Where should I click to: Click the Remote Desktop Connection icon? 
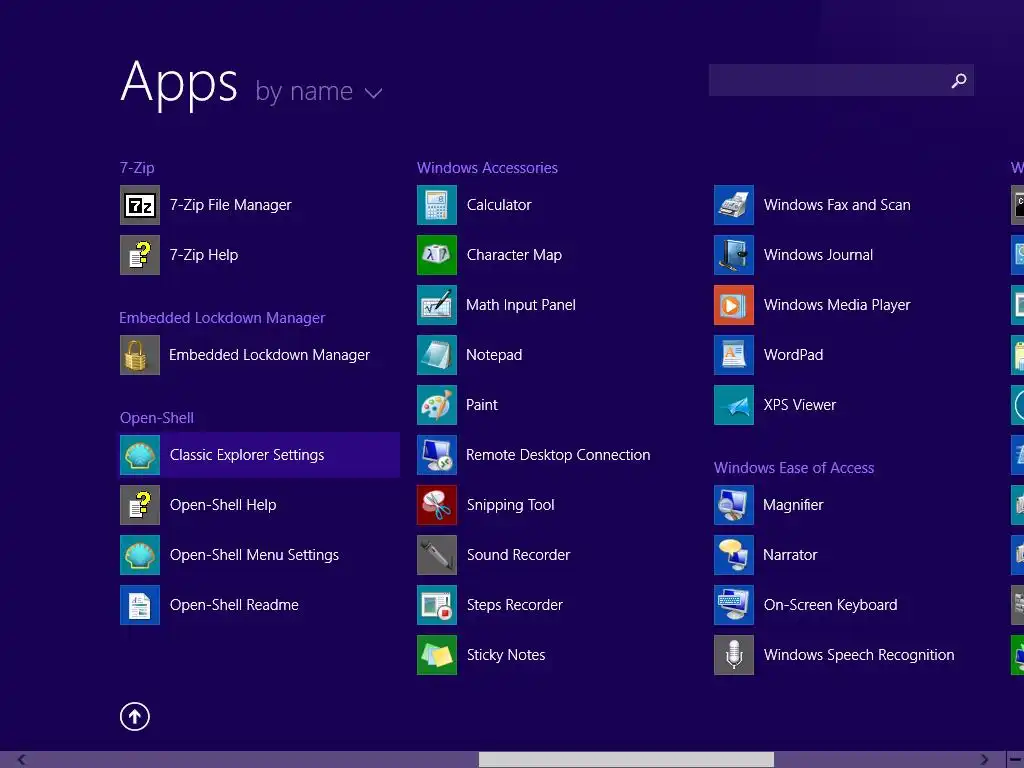pyautogui.click(x=437, y=455)
